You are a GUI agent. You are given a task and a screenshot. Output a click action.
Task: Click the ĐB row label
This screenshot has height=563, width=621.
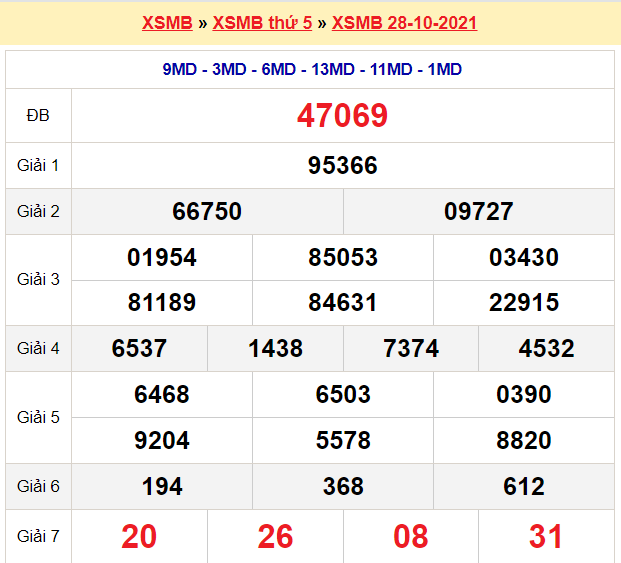tap(38, 116)
